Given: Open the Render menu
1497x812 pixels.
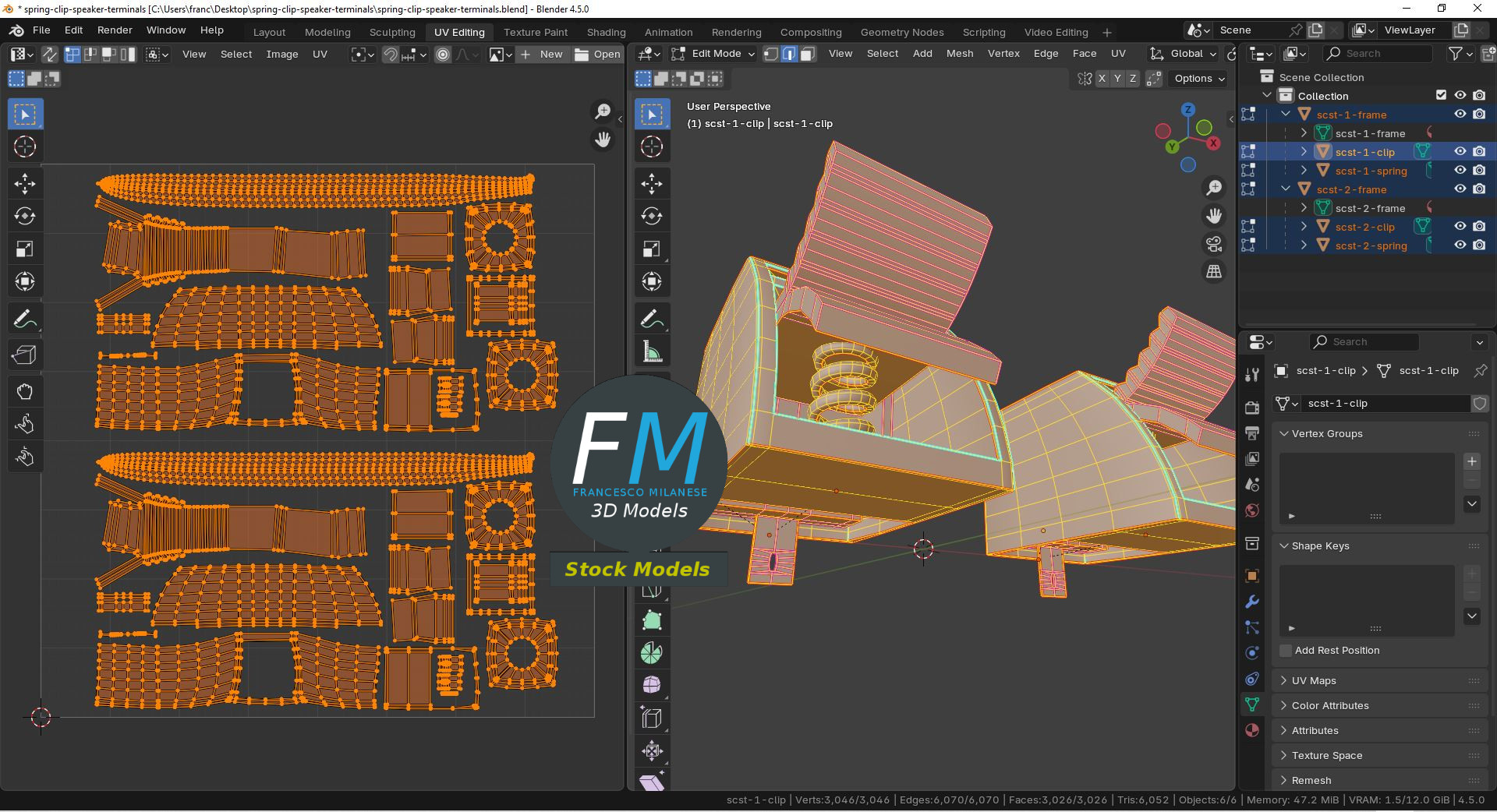Looking at the screenshot, I should point(115,30).
